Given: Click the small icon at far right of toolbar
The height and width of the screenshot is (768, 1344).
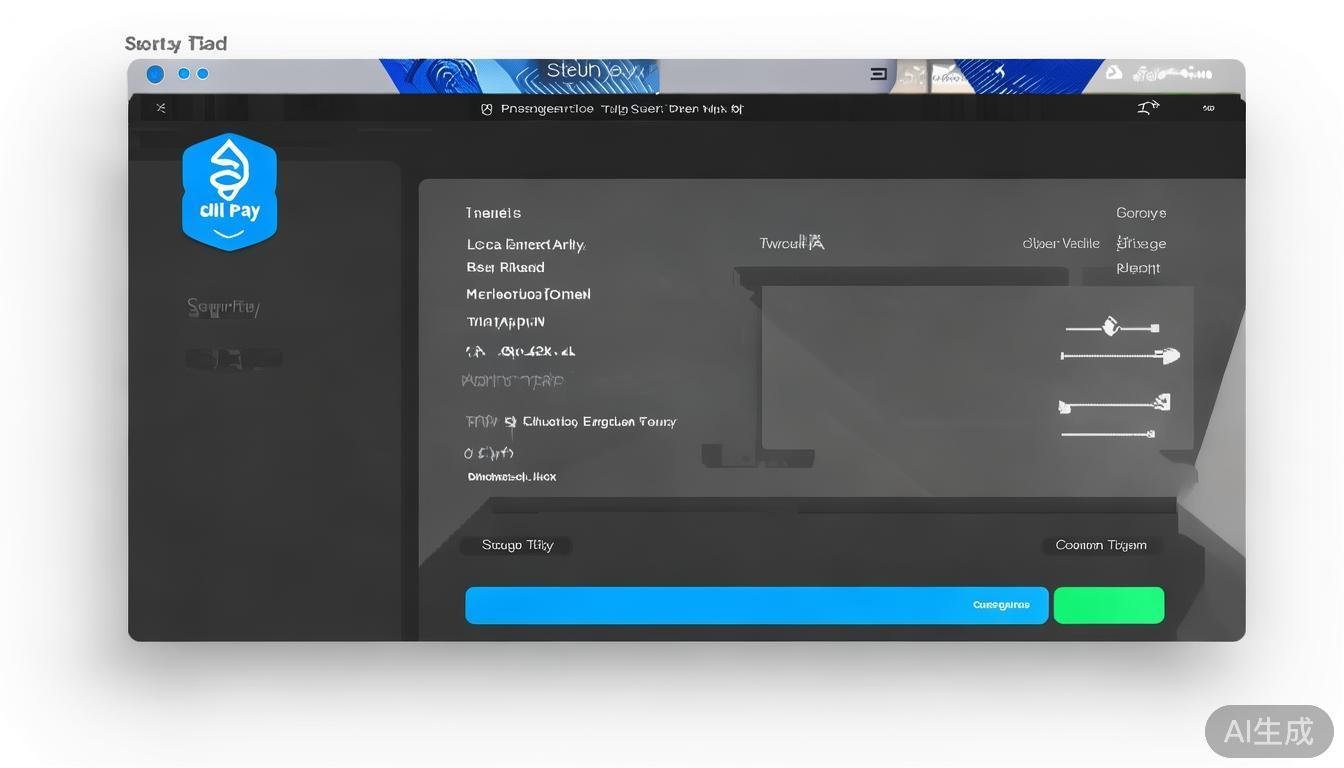Looking at the screenshot, I should 1208,108.
